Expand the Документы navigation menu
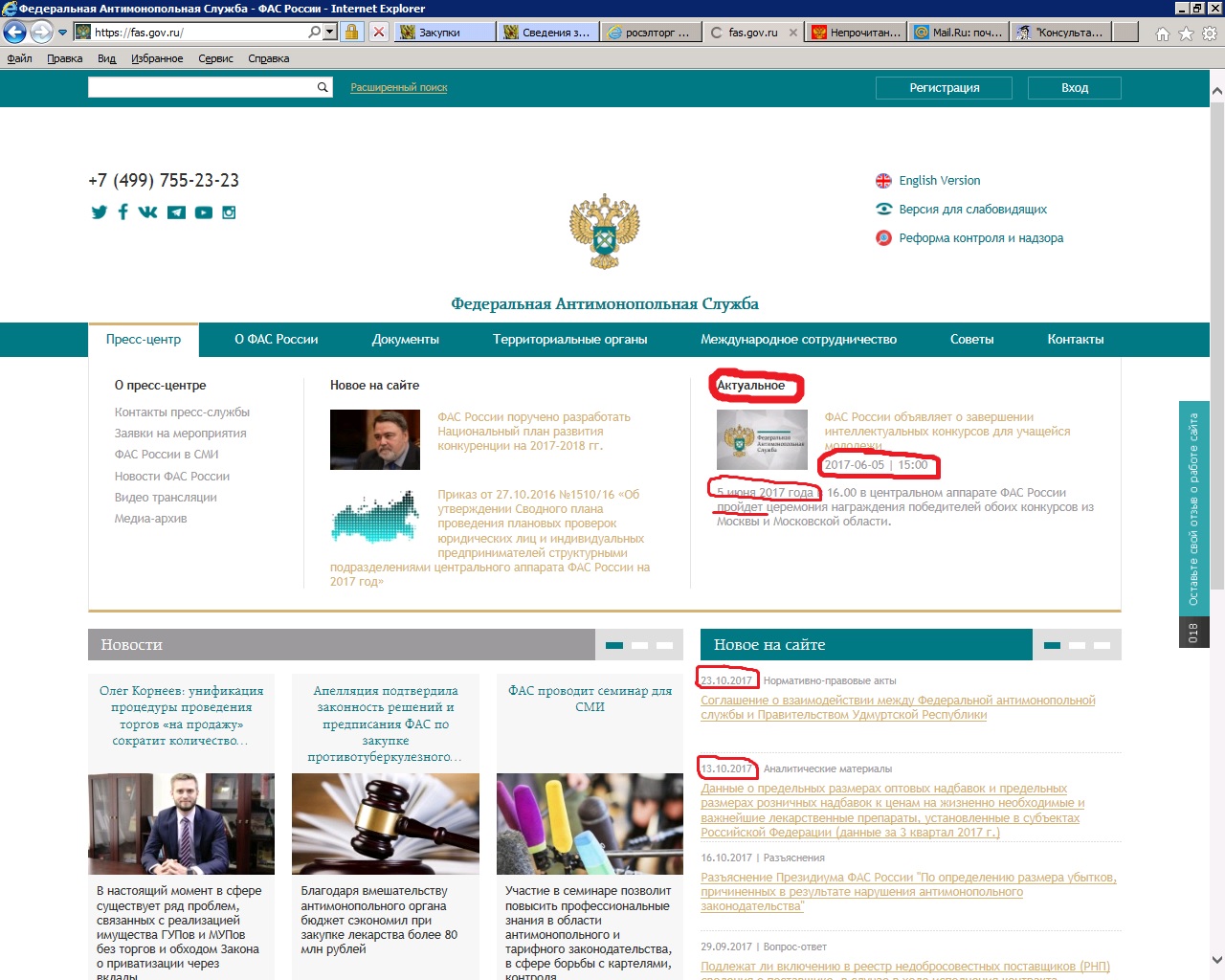Screen dimensions: 1225x980 coord(405,339)
